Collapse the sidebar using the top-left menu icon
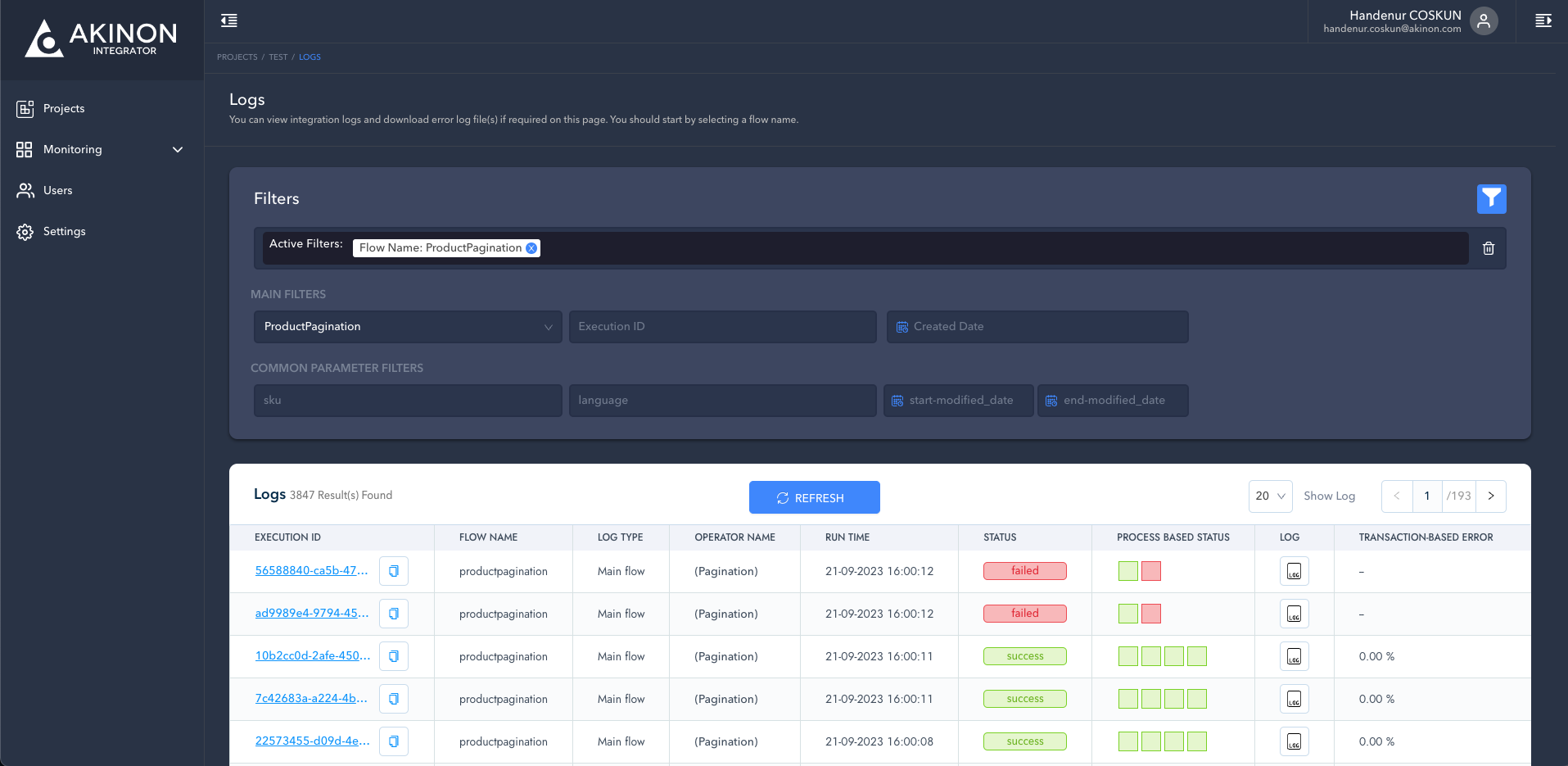 [x=229, y=20]
